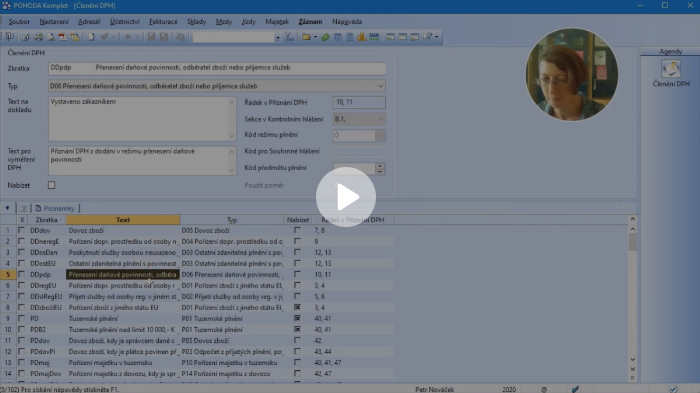Sort by the Text column header

click(x=123, y=220)
